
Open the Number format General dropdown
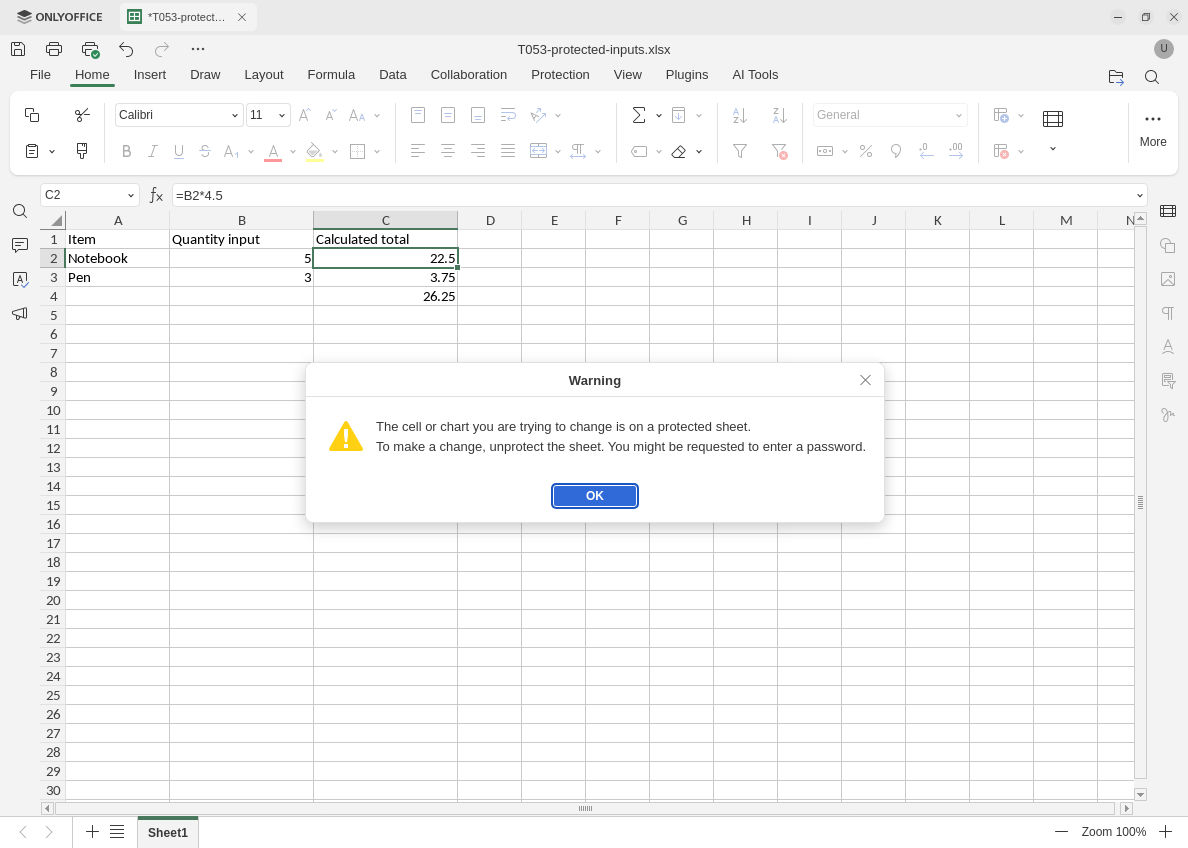click(x=958, y=115)
